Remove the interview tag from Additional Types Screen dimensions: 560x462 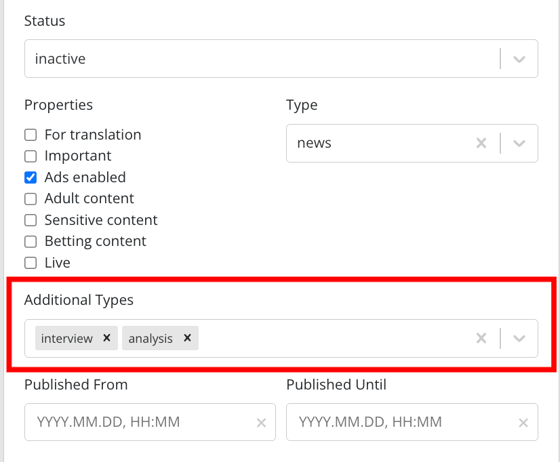pos(106,338)
